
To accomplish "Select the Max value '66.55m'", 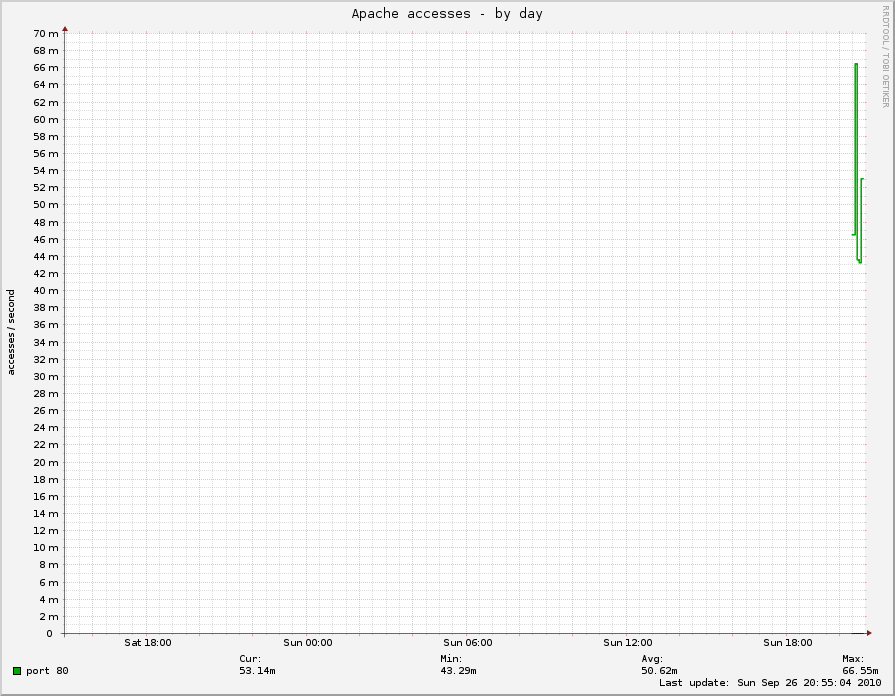I will 860,670.
